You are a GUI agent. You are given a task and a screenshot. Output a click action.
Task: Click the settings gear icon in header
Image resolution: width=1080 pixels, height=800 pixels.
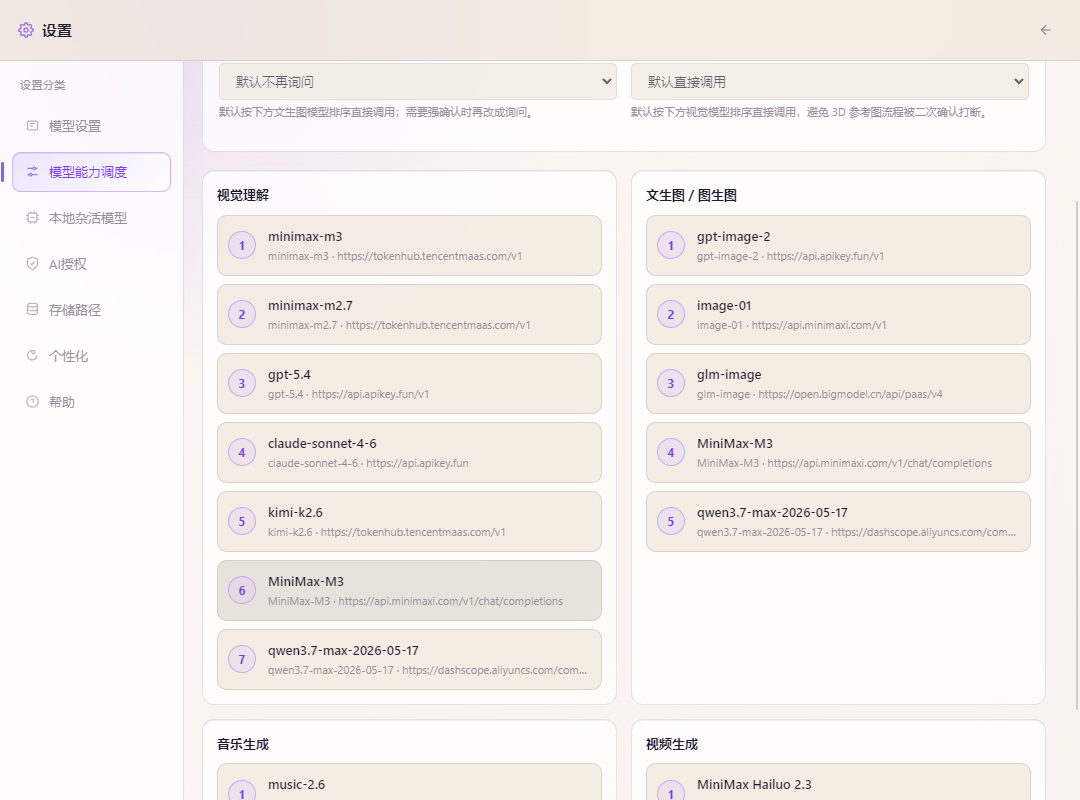pyautogui.click(x=25, y=30)
